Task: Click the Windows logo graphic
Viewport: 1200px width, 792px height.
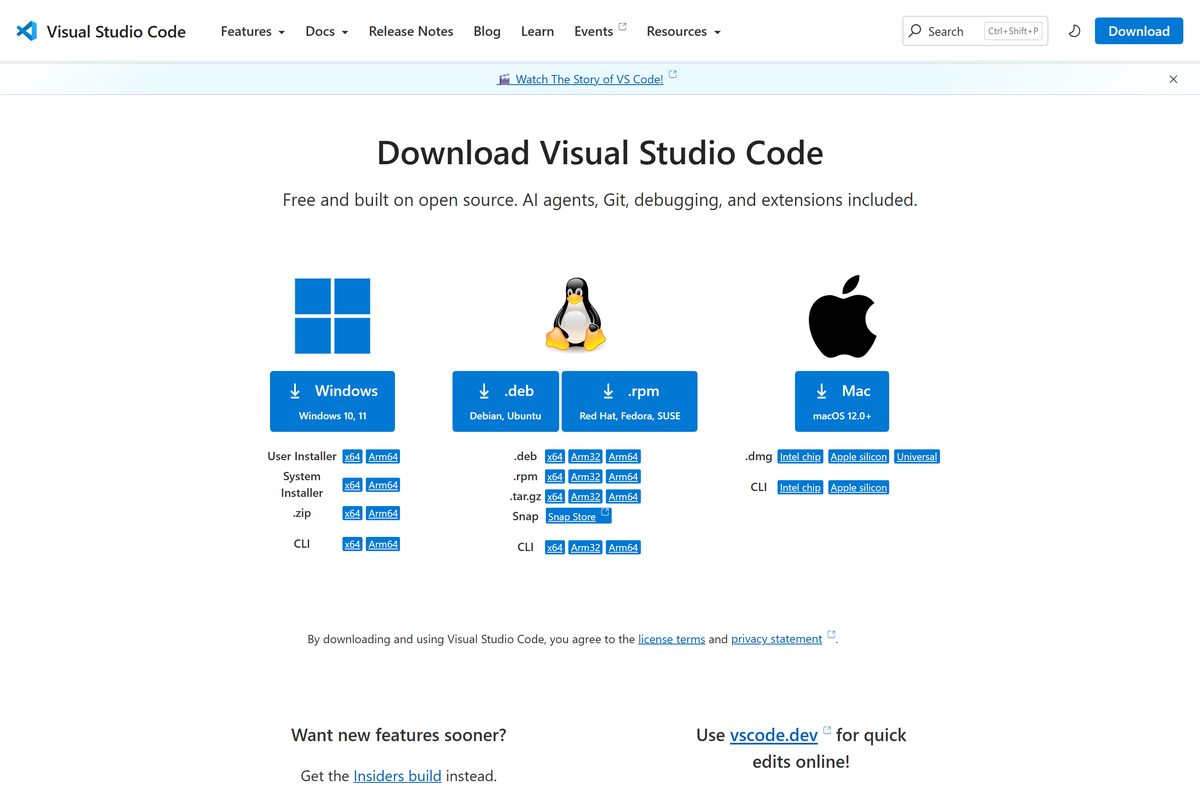Action: pos(332,316)
